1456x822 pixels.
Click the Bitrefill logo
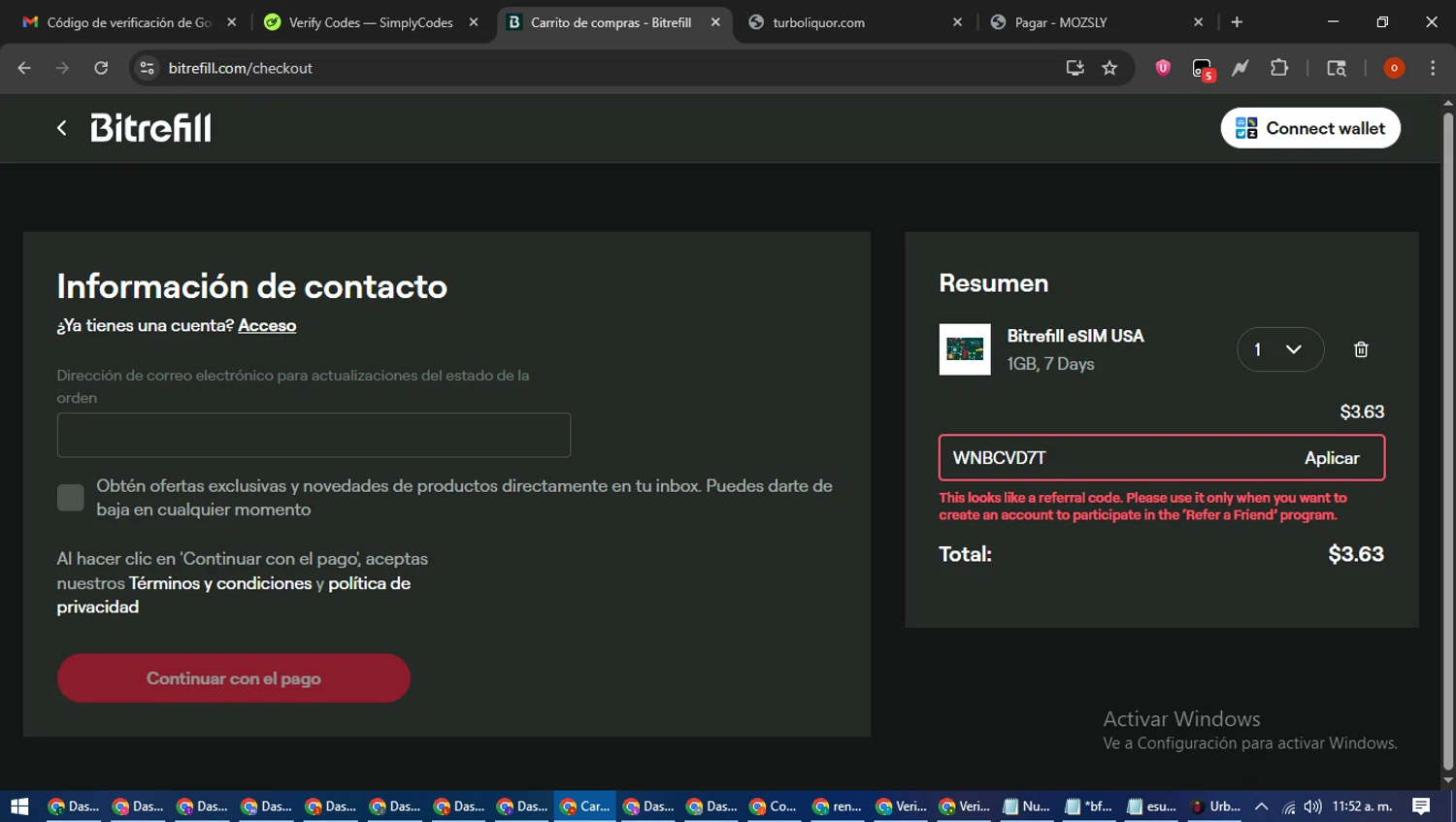coord(150,128)
